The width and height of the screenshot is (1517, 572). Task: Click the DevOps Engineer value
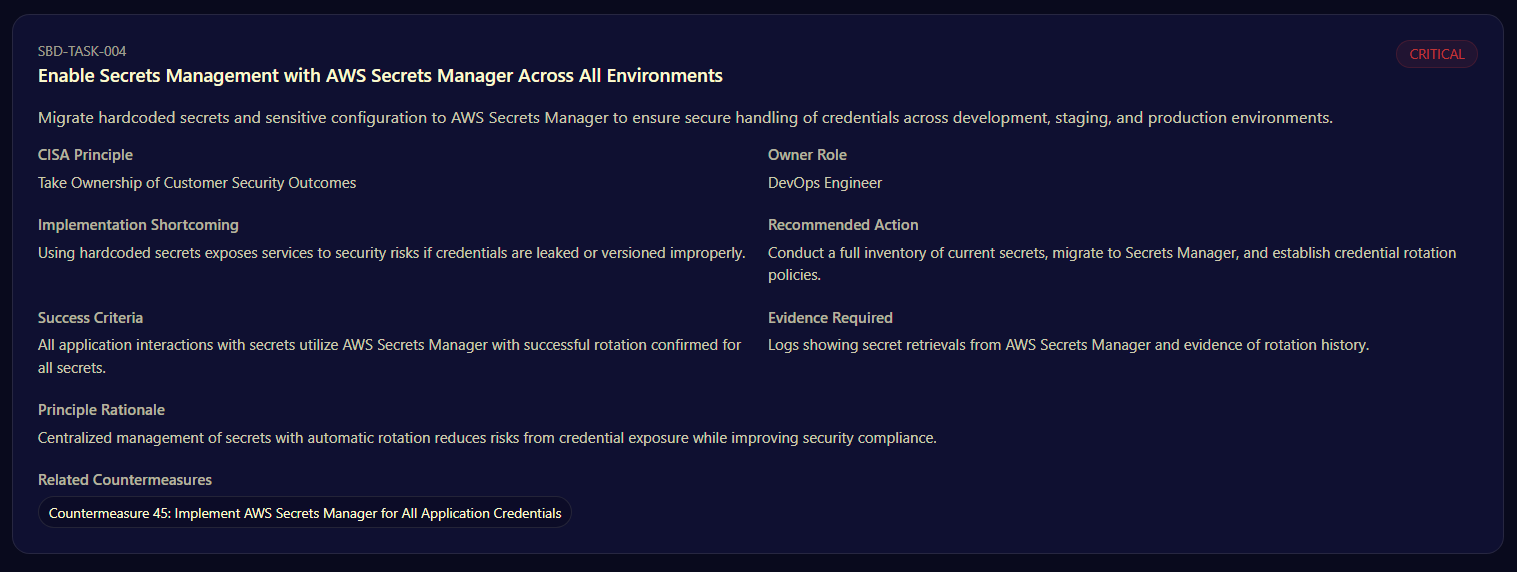point(825,183)
